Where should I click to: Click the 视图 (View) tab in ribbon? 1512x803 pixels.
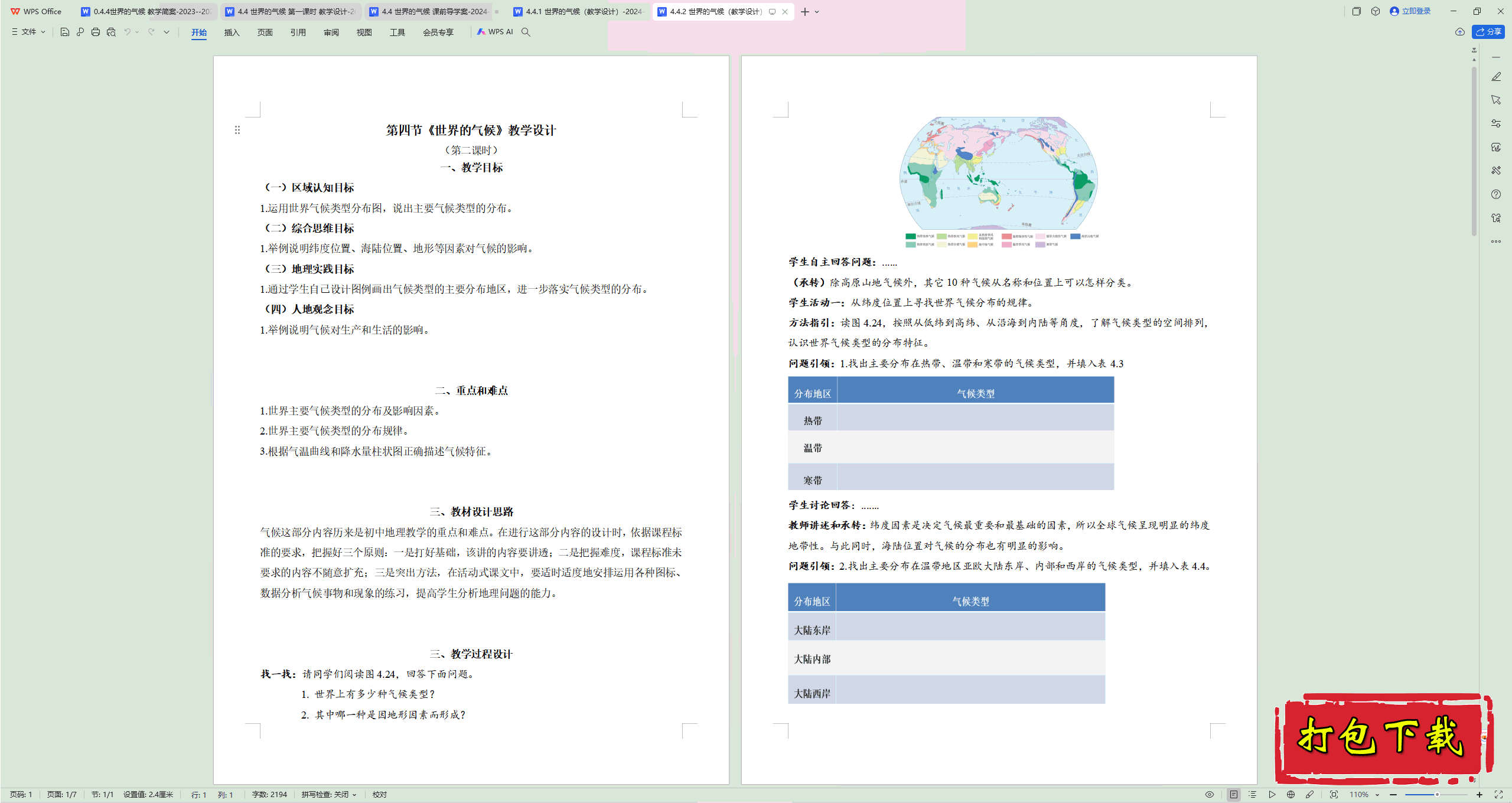(x=361, y=32)
